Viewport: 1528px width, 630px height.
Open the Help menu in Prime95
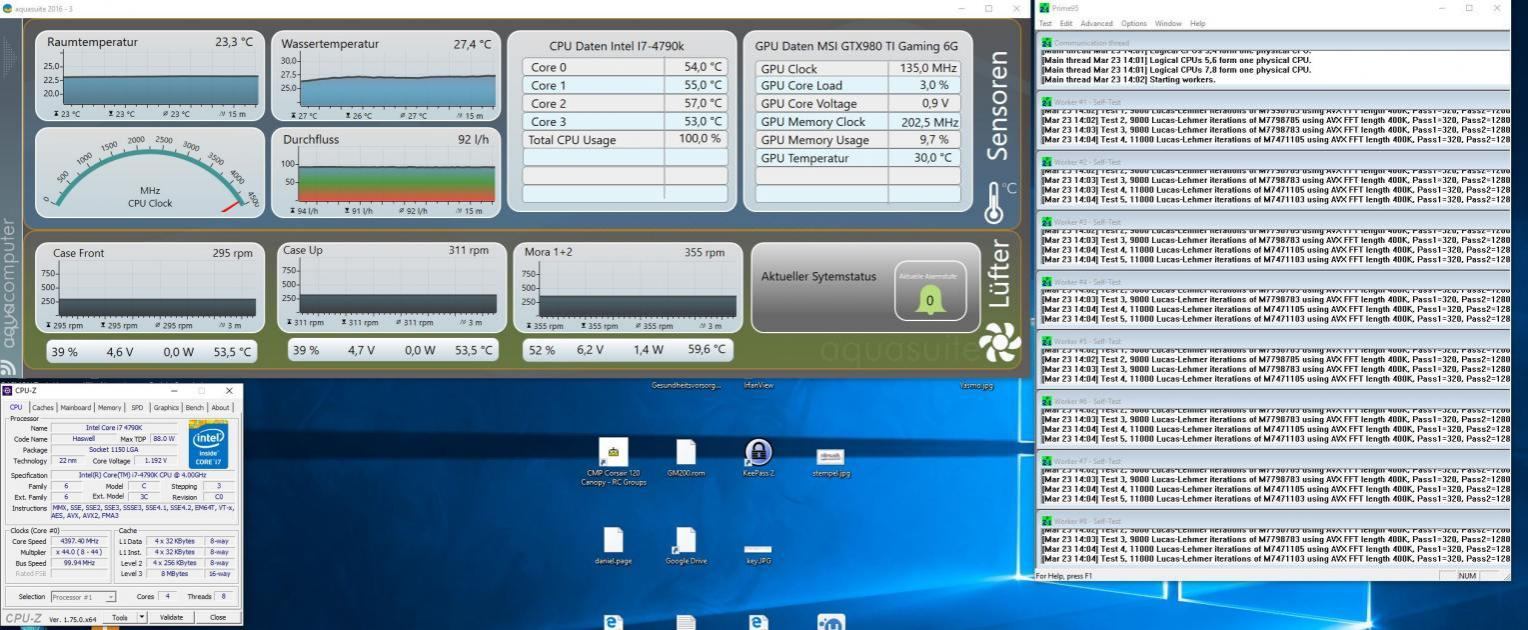pyautogui.click(x=1197, y=23)
